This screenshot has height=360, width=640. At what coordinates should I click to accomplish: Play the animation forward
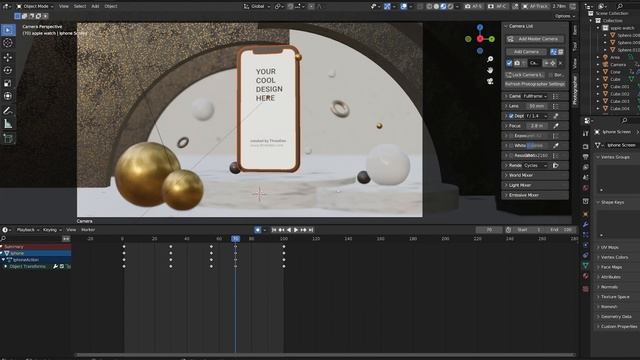click(x=296, y=230)
